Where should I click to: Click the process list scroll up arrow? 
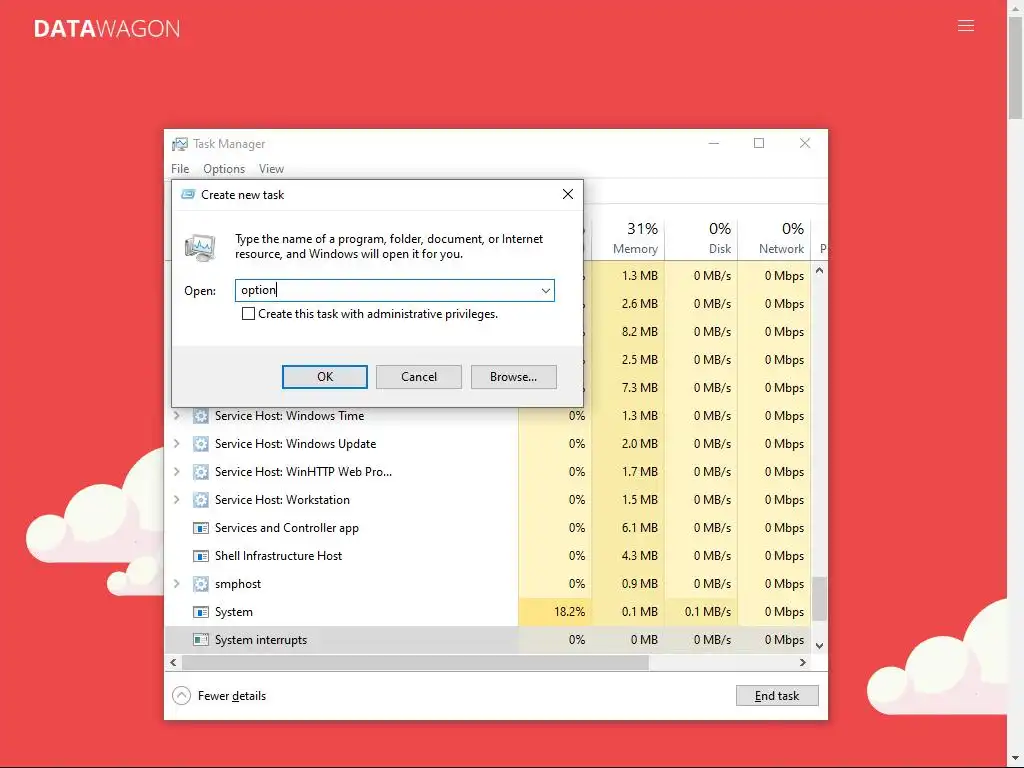pyautogui.click(x=819, y=270)
